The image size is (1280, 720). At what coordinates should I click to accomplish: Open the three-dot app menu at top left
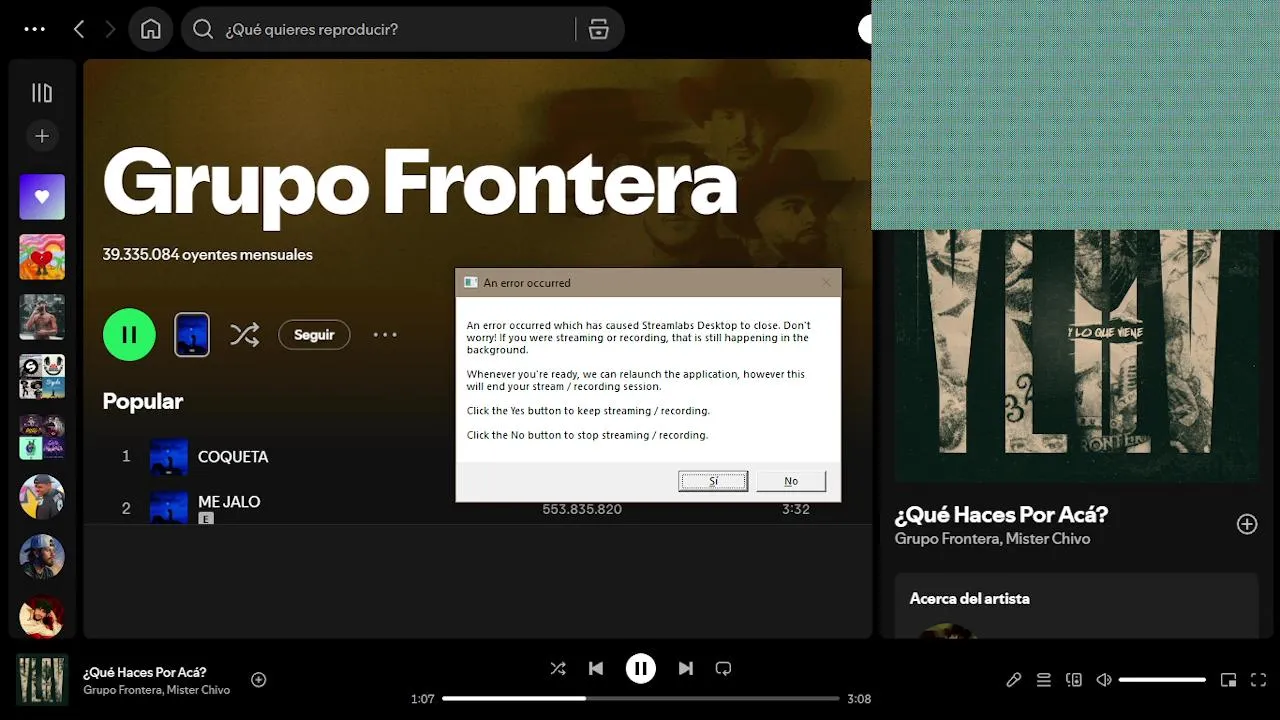35,29
